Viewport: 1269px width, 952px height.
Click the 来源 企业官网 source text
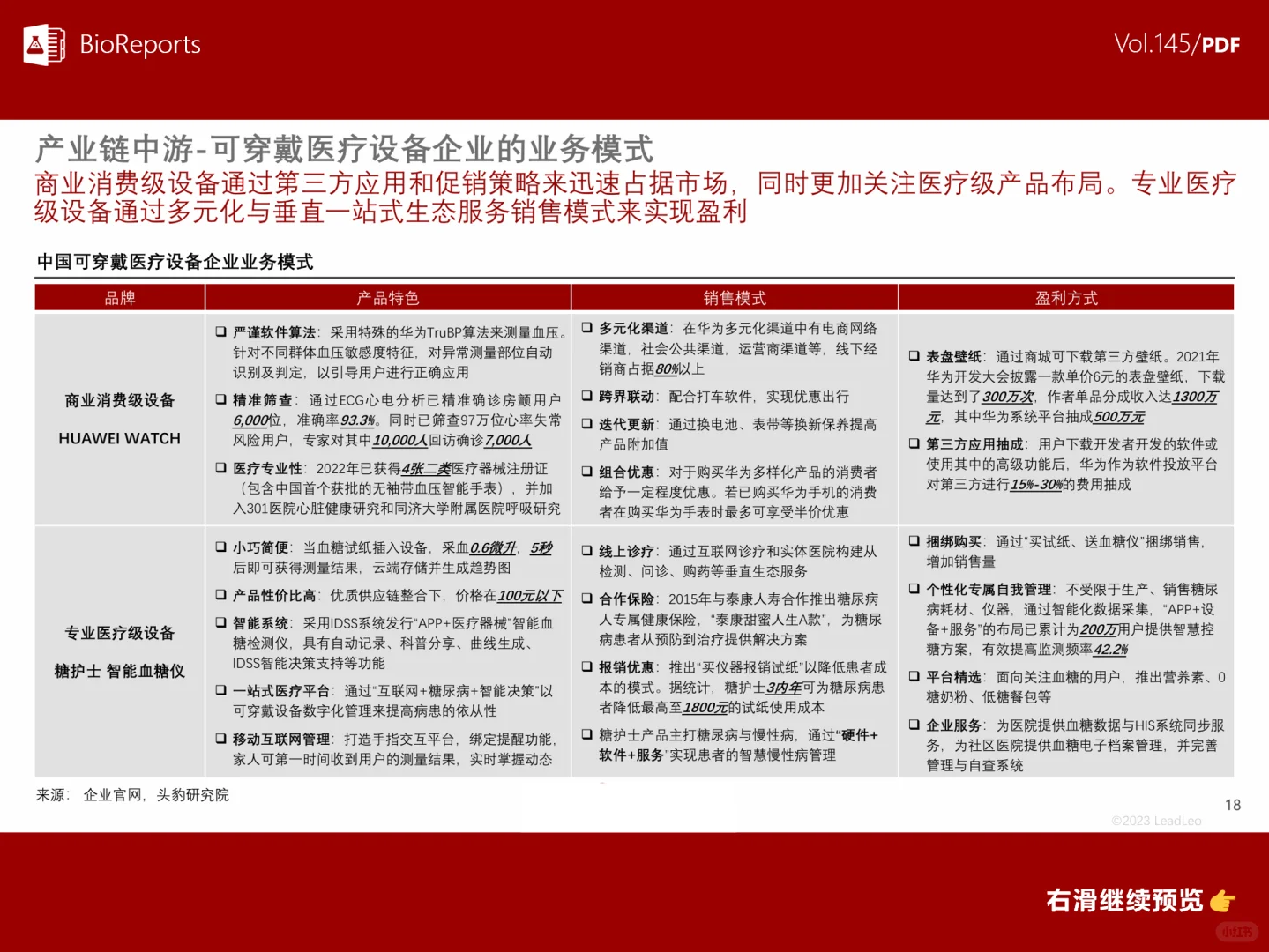point(132,795)
